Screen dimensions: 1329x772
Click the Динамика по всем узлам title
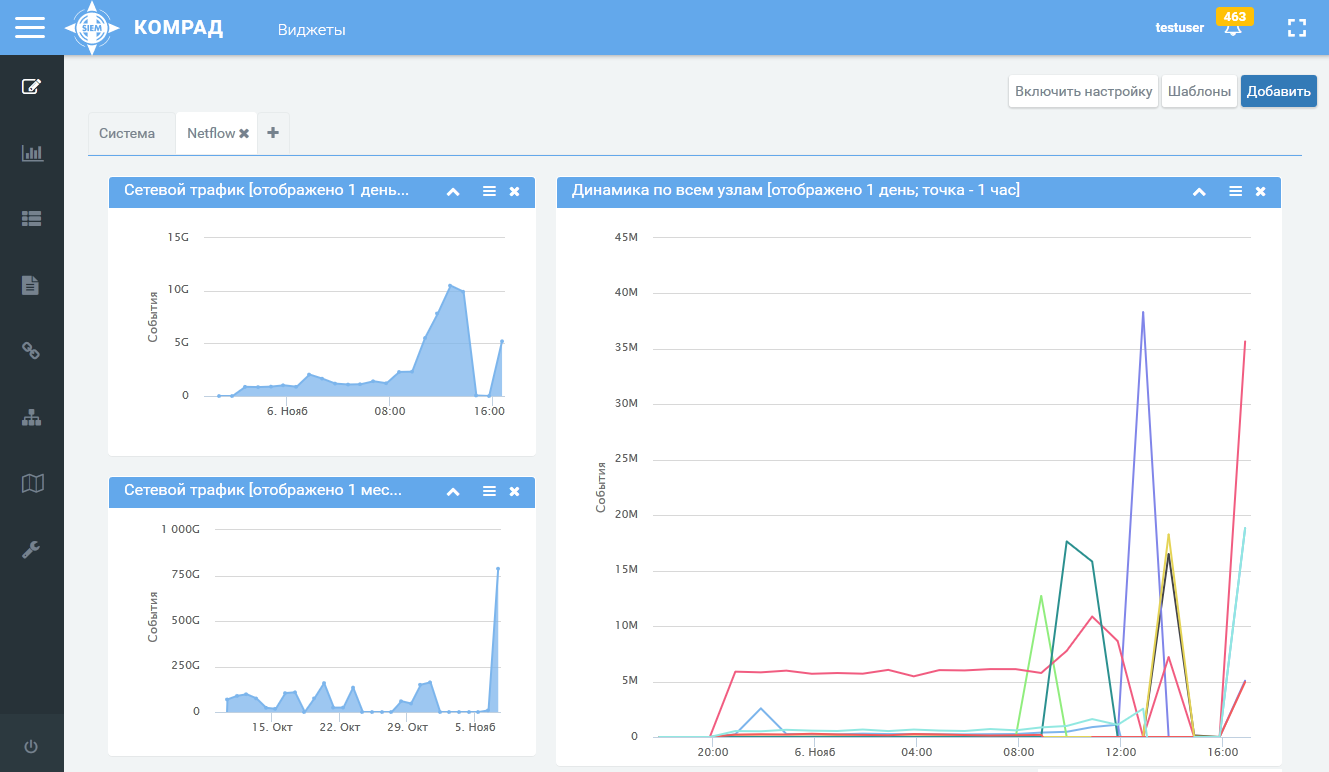(796, 190)
